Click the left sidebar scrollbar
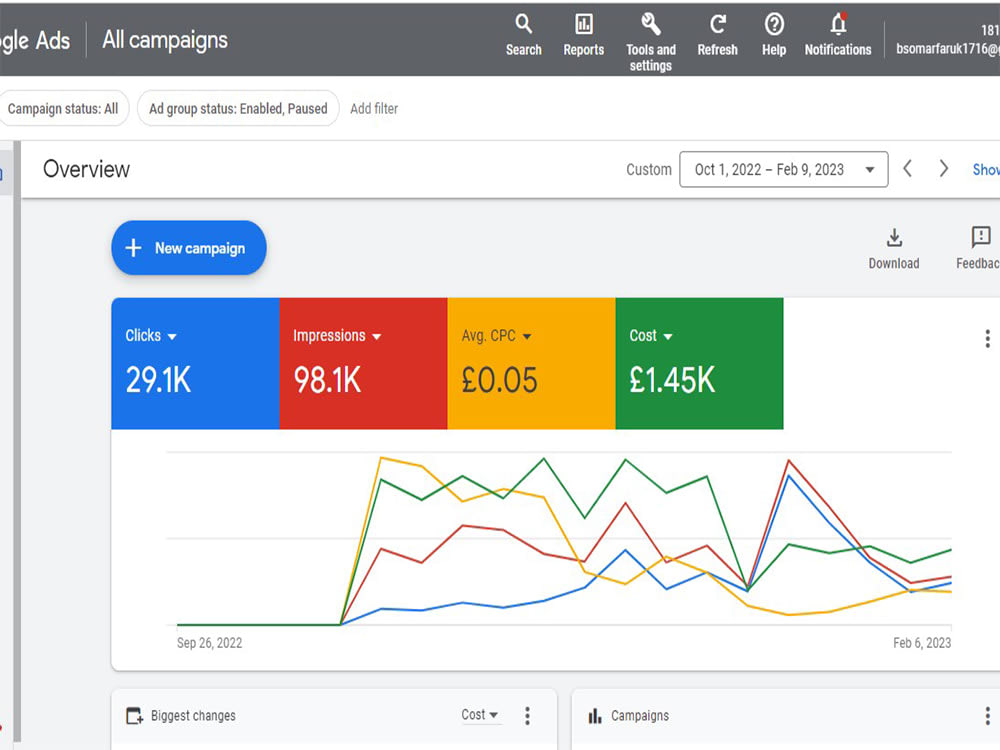 (x=17, y=441)
